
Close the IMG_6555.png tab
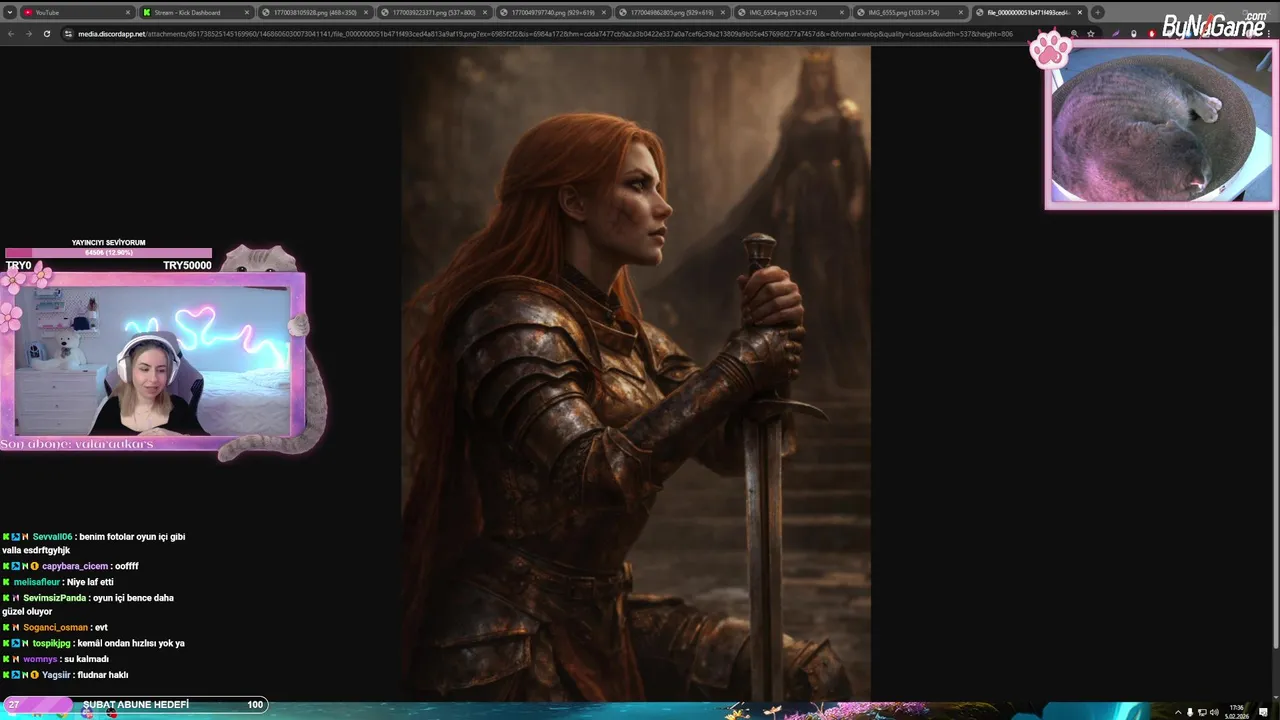961,12
